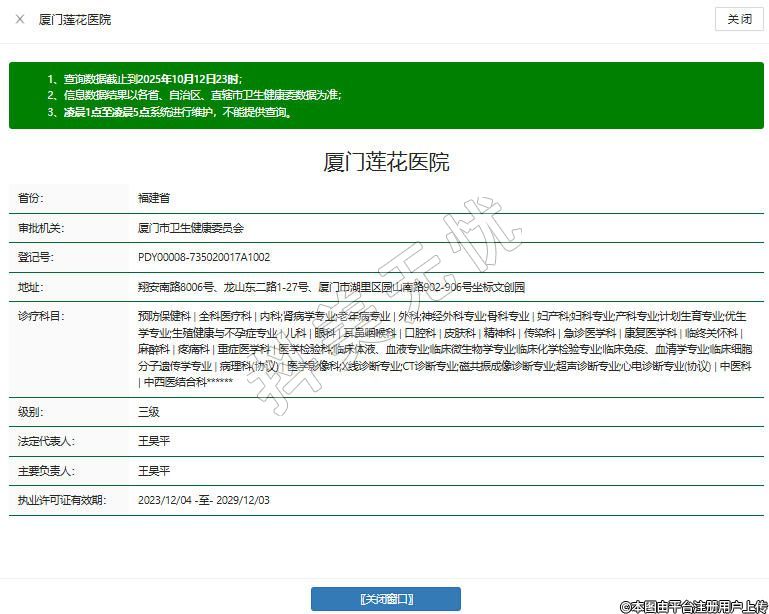Click the 法定代表人 row label
This screenshot has width=769, height=614.
point(46,441)
